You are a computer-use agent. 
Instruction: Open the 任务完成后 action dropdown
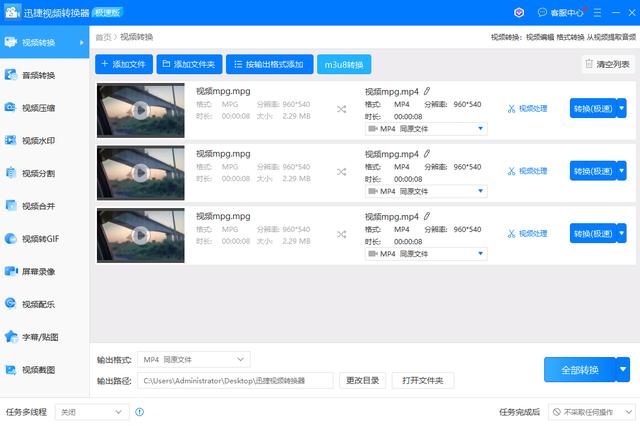[x=592, y=412]
